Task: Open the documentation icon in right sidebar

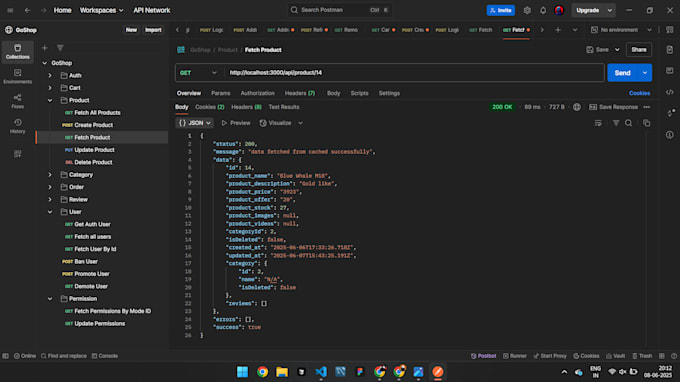Action: click(x=670, y=50)
